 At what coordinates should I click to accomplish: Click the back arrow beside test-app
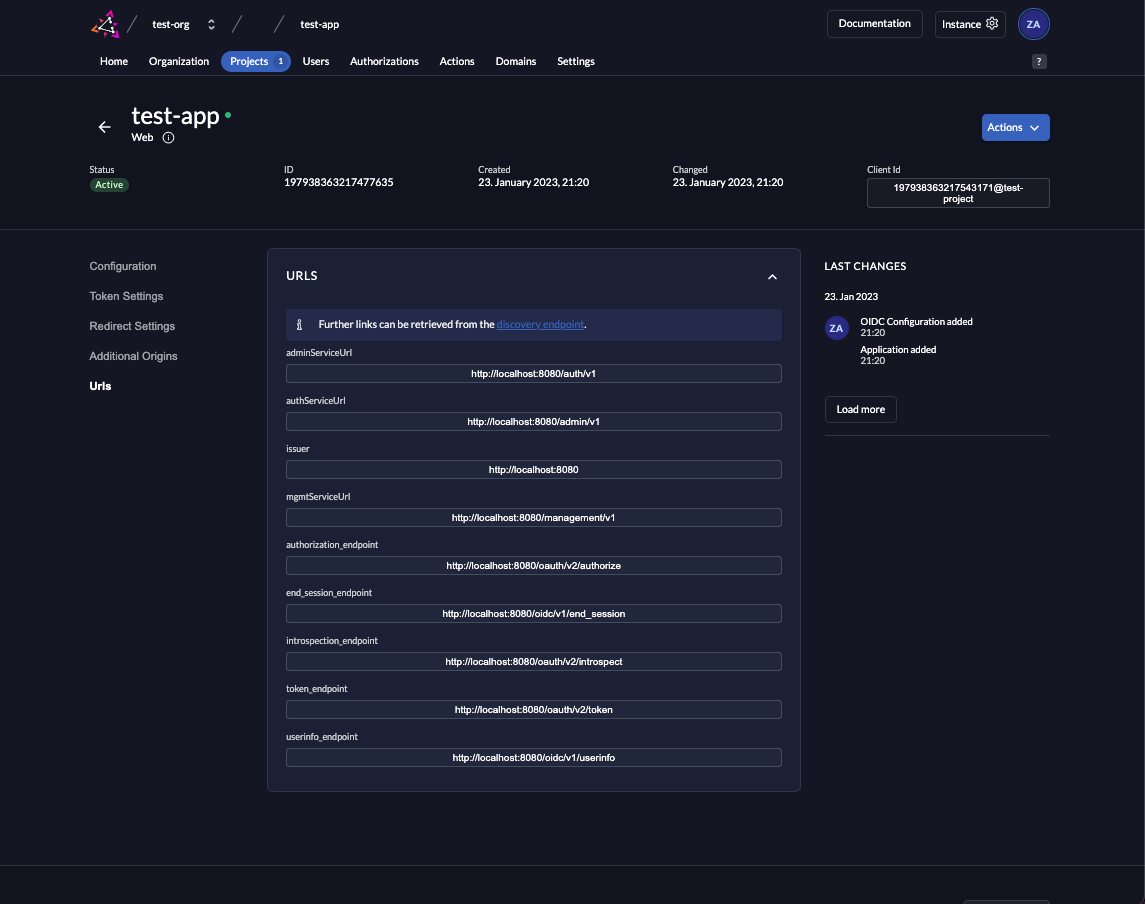click(x=104, y=127)
